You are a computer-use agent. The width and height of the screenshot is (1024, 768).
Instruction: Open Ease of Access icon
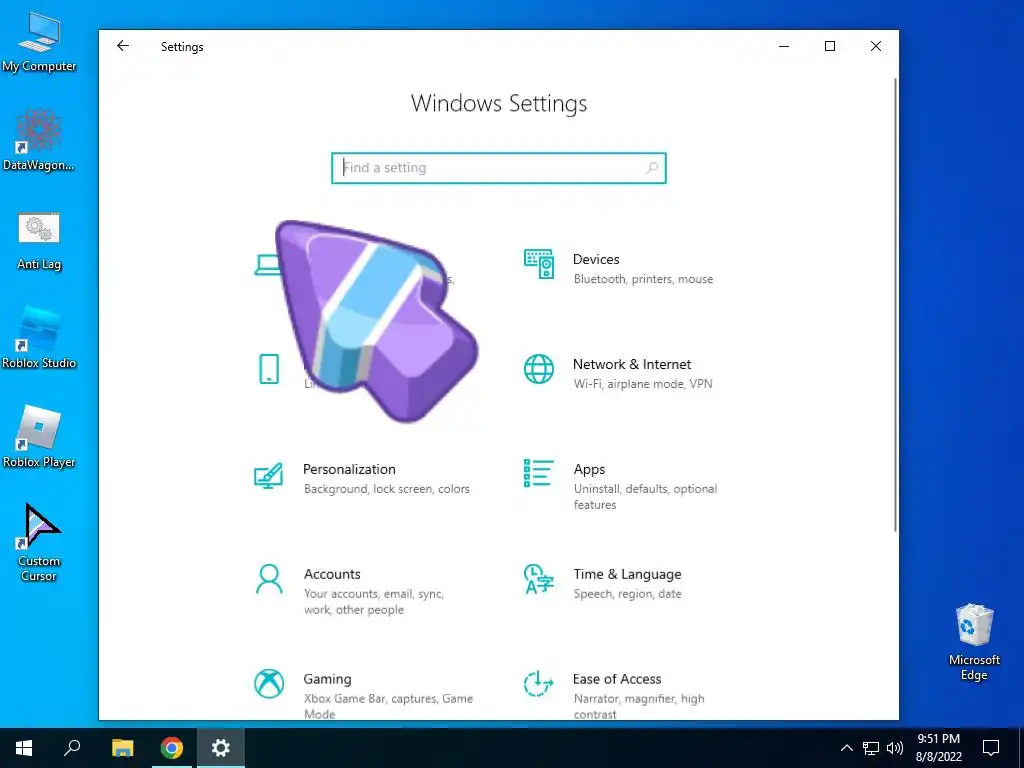(x=539, y=684)
